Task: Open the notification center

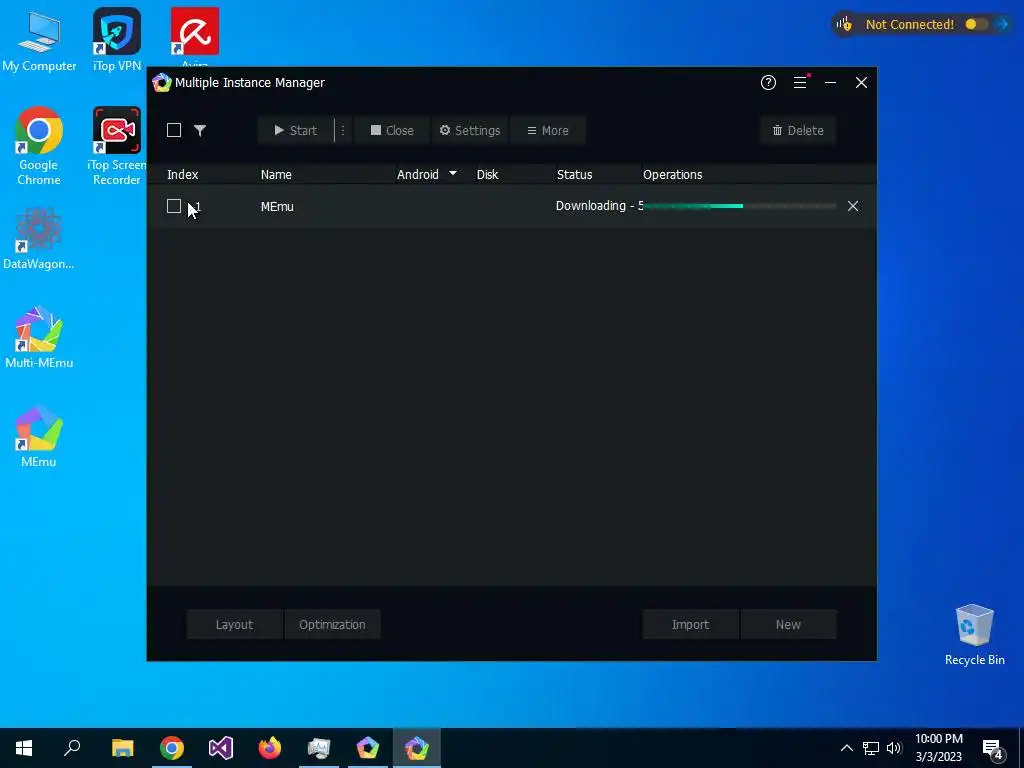Action: (x=993, y=748)
